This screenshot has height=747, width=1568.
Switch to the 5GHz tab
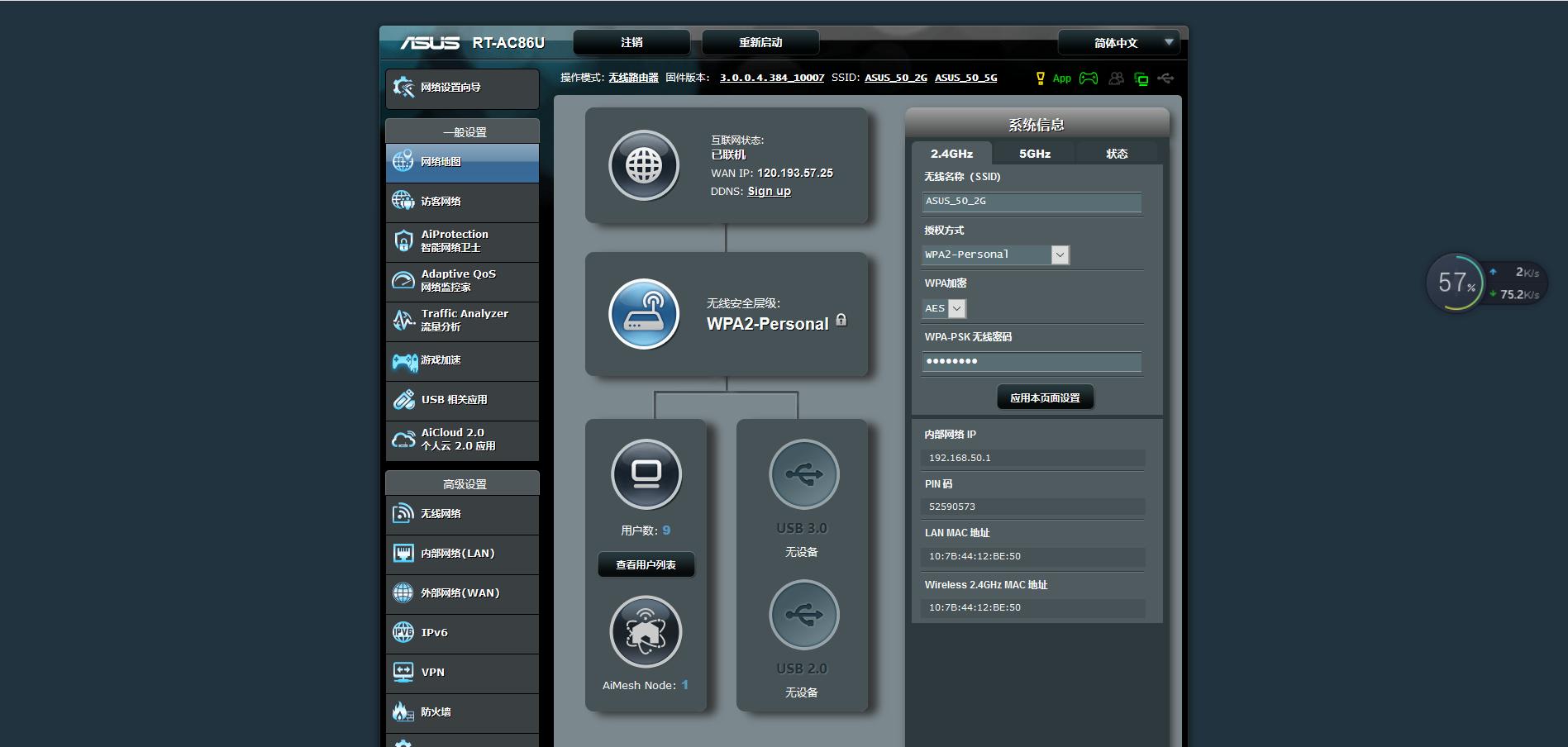click(x=1034, y=154)
